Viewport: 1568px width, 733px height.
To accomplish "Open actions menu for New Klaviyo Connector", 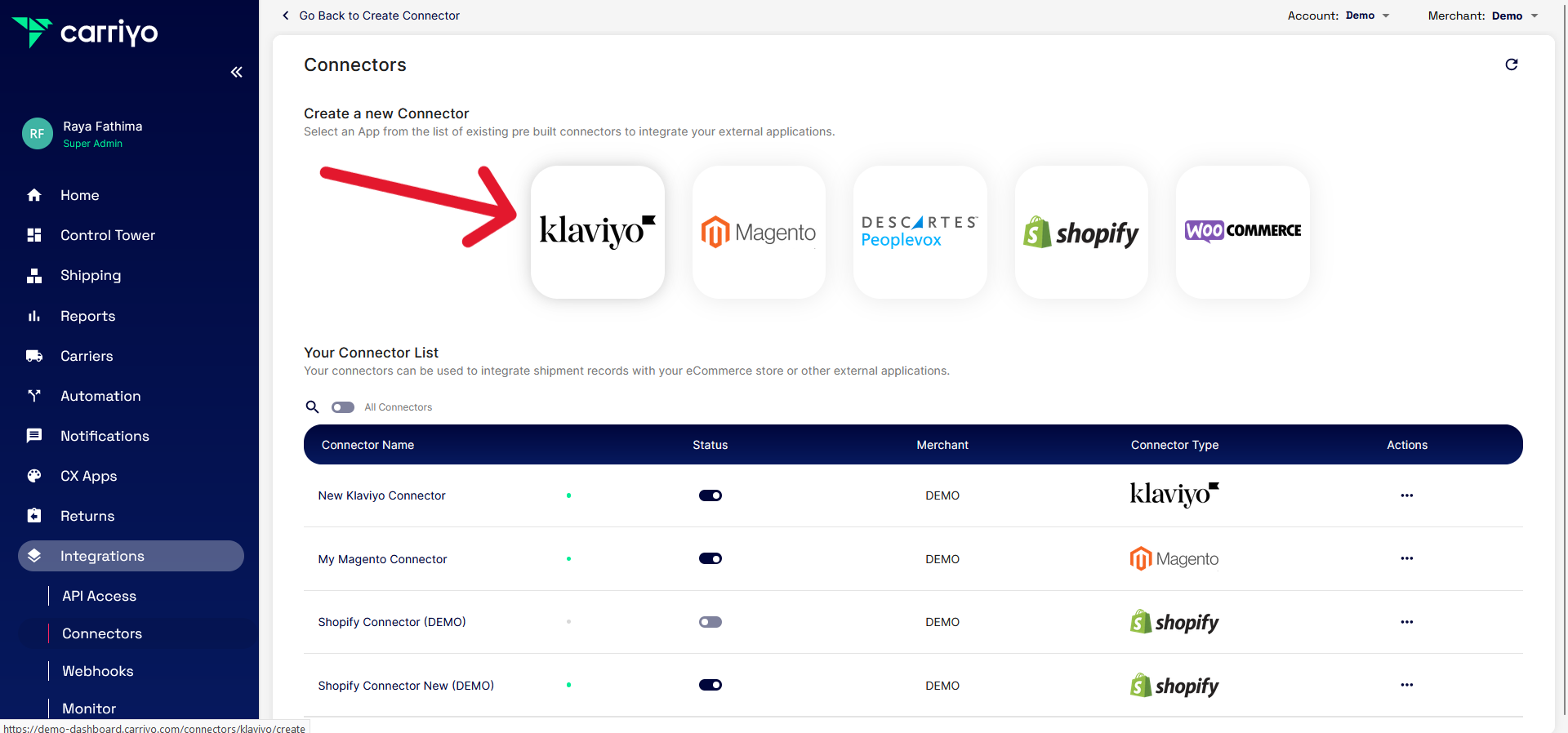I will pyautogui.click(x=1406, y=495).
